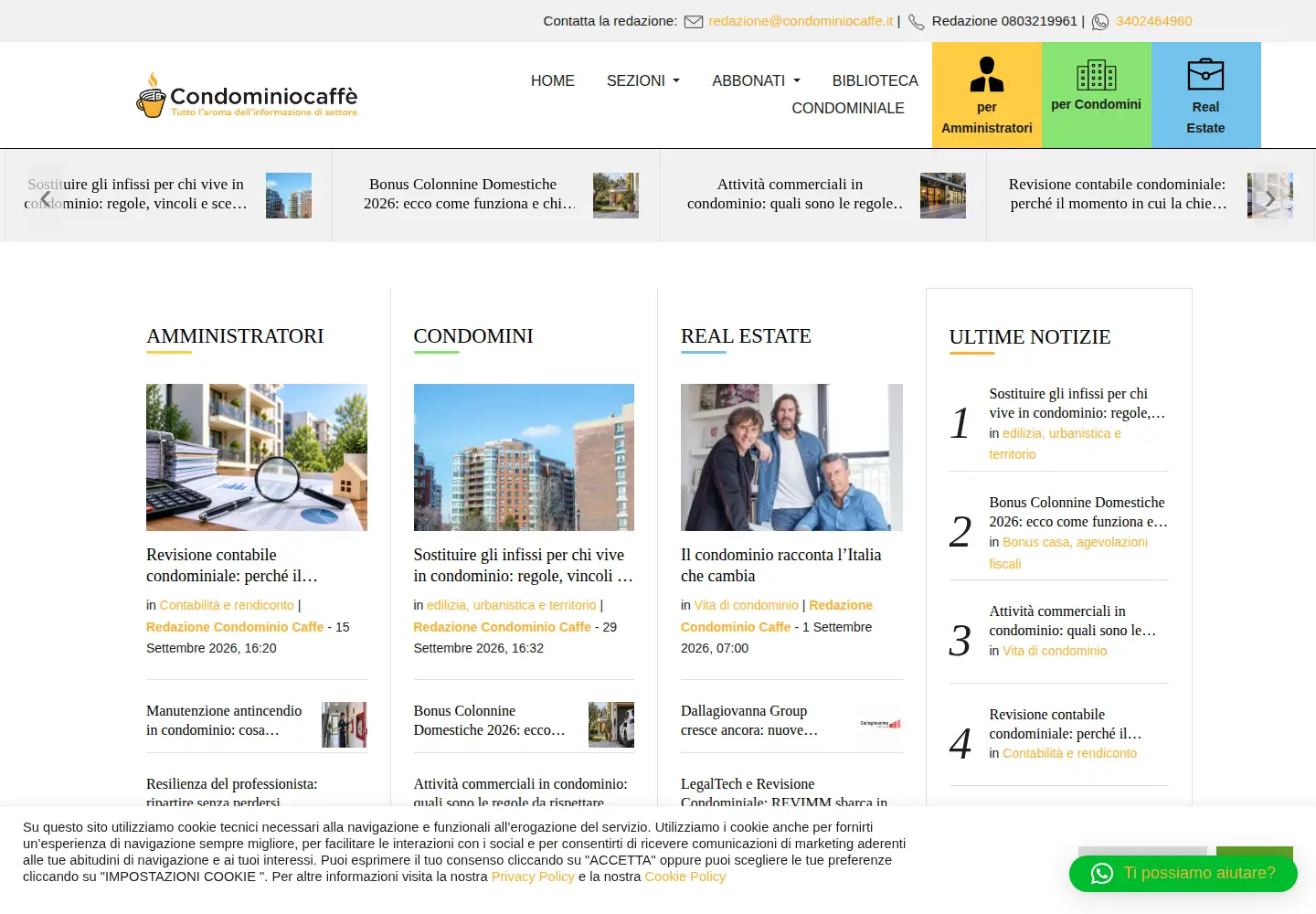Open 'Contabilità e rendiconto' category under Amministratori article
Image resolution: width=1316 pixels, height=914 pixels.
pyautogui.click(x=227, y=605)
